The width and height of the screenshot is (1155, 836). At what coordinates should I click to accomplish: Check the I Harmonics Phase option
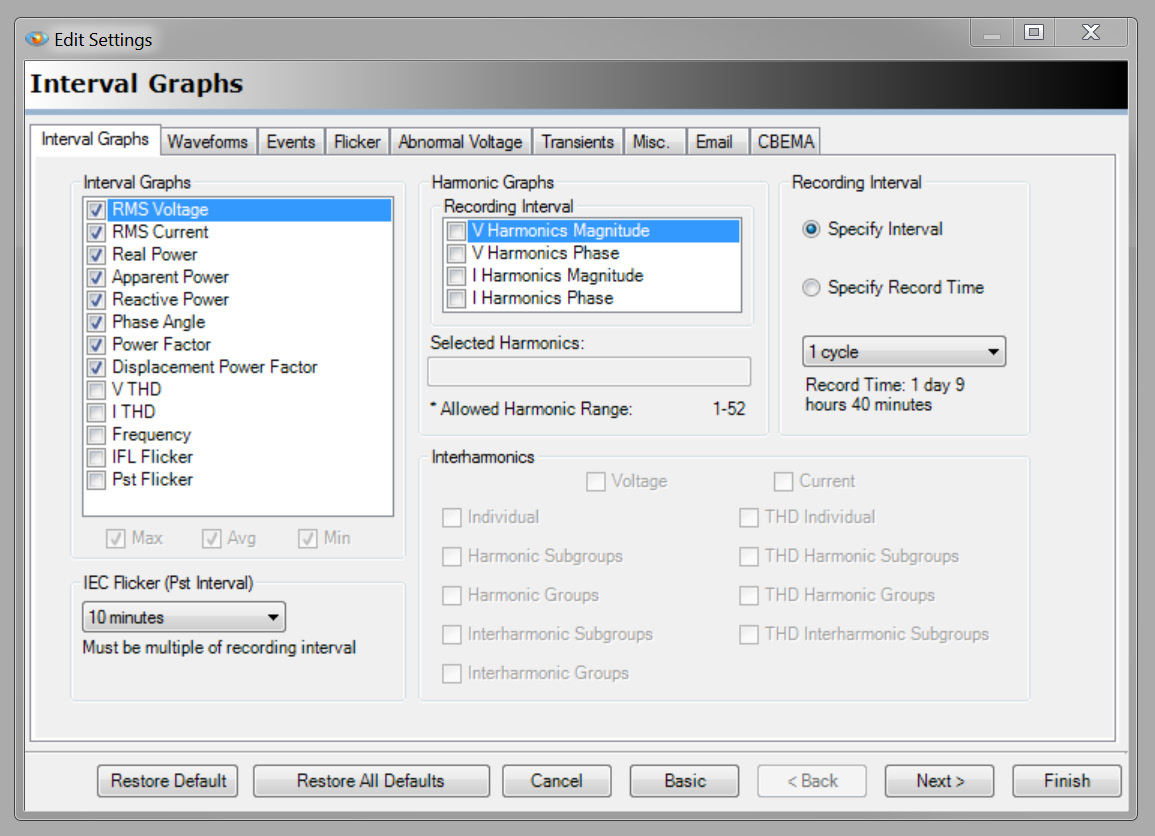pos(456,298)
